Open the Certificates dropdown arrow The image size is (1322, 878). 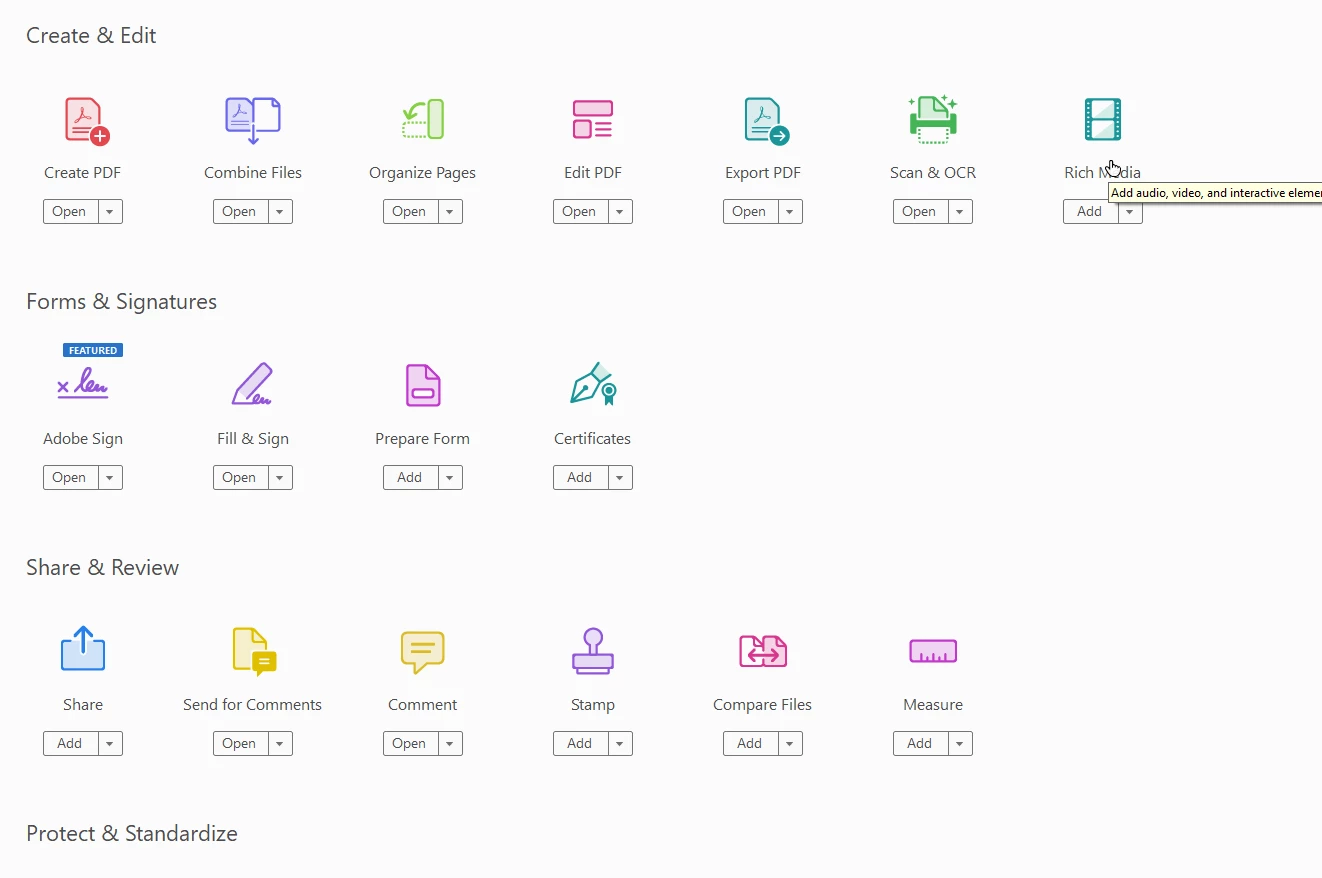pyautogui.click(x=620, y=477)
